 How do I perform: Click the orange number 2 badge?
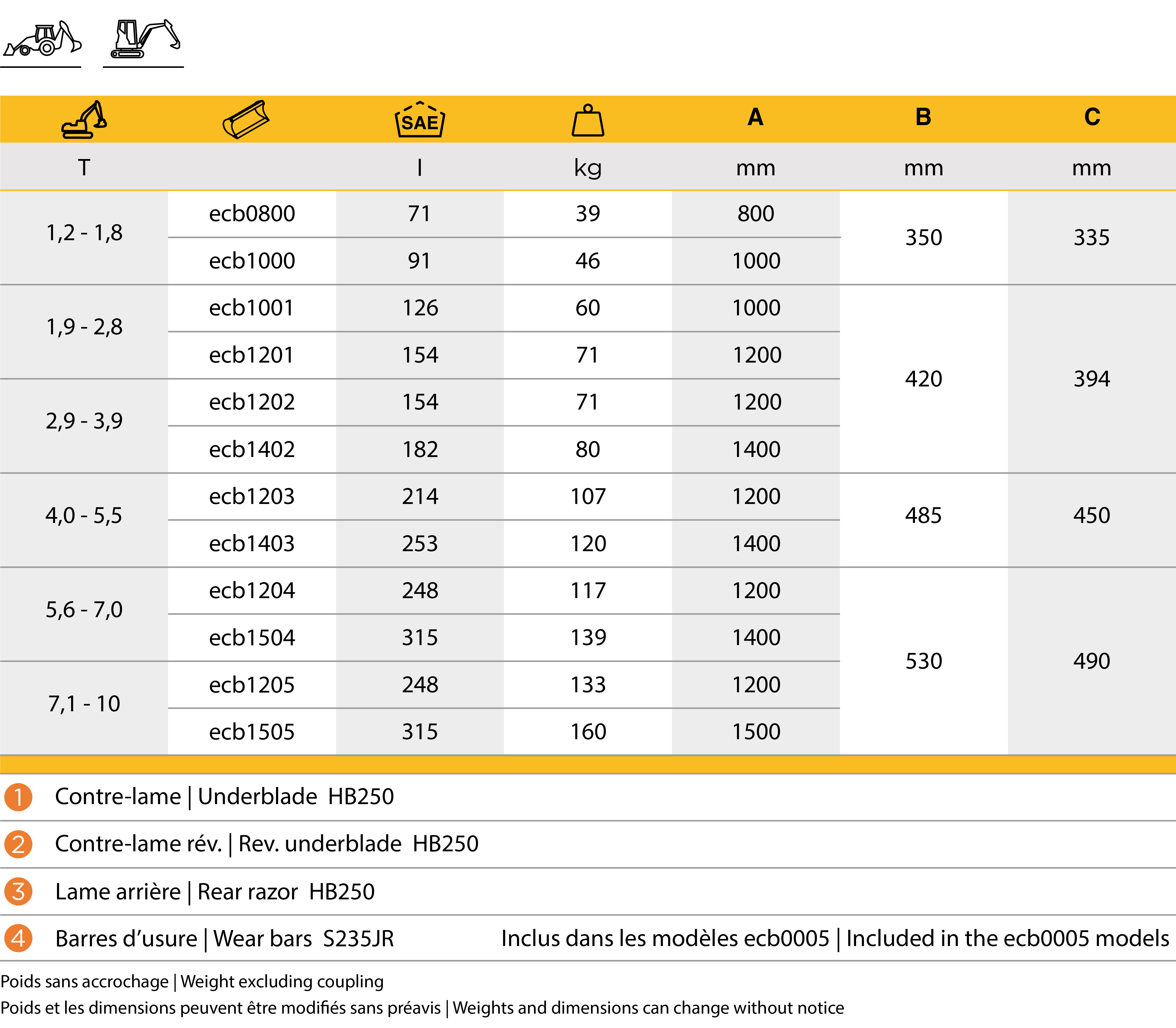[x=18, y=845]
